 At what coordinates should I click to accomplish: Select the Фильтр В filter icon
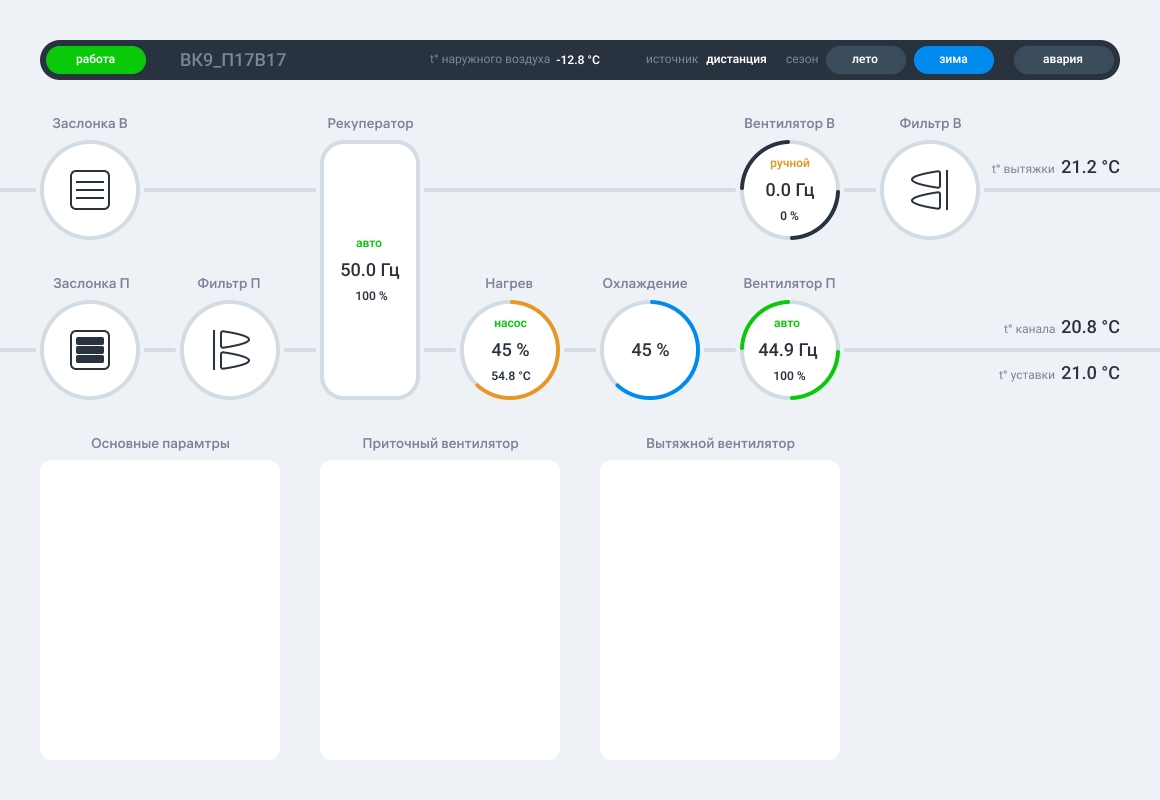[930, 190]
